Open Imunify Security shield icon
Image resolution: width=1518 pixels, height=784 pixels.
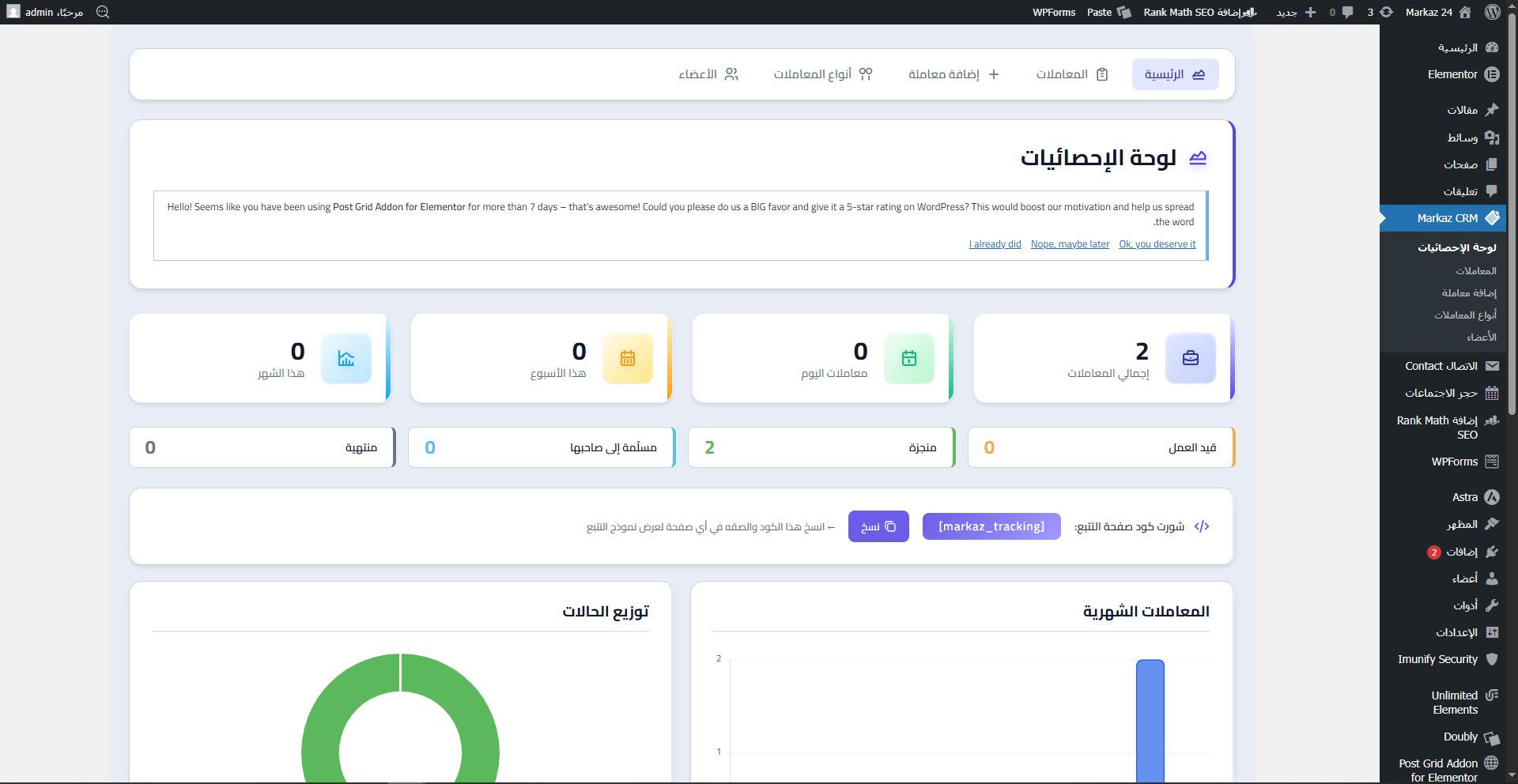pyautogui.click(x=1492, y=659)
